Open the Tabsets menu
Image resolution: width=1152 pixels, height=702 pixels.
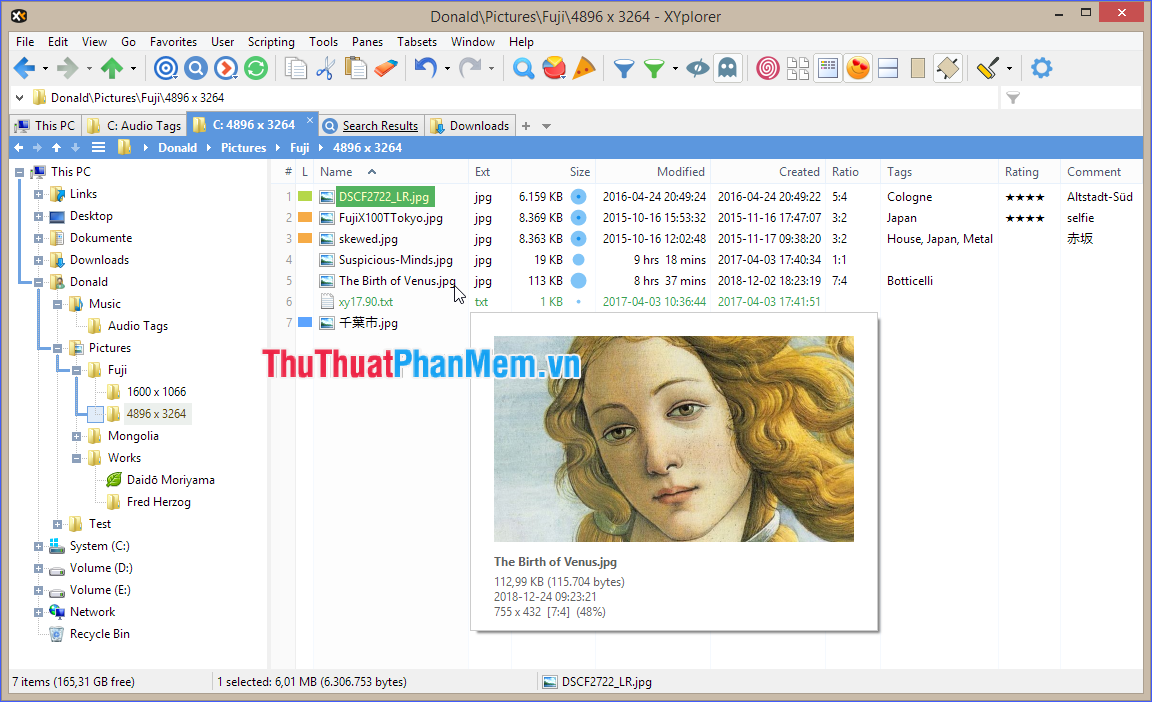(417, 42)
